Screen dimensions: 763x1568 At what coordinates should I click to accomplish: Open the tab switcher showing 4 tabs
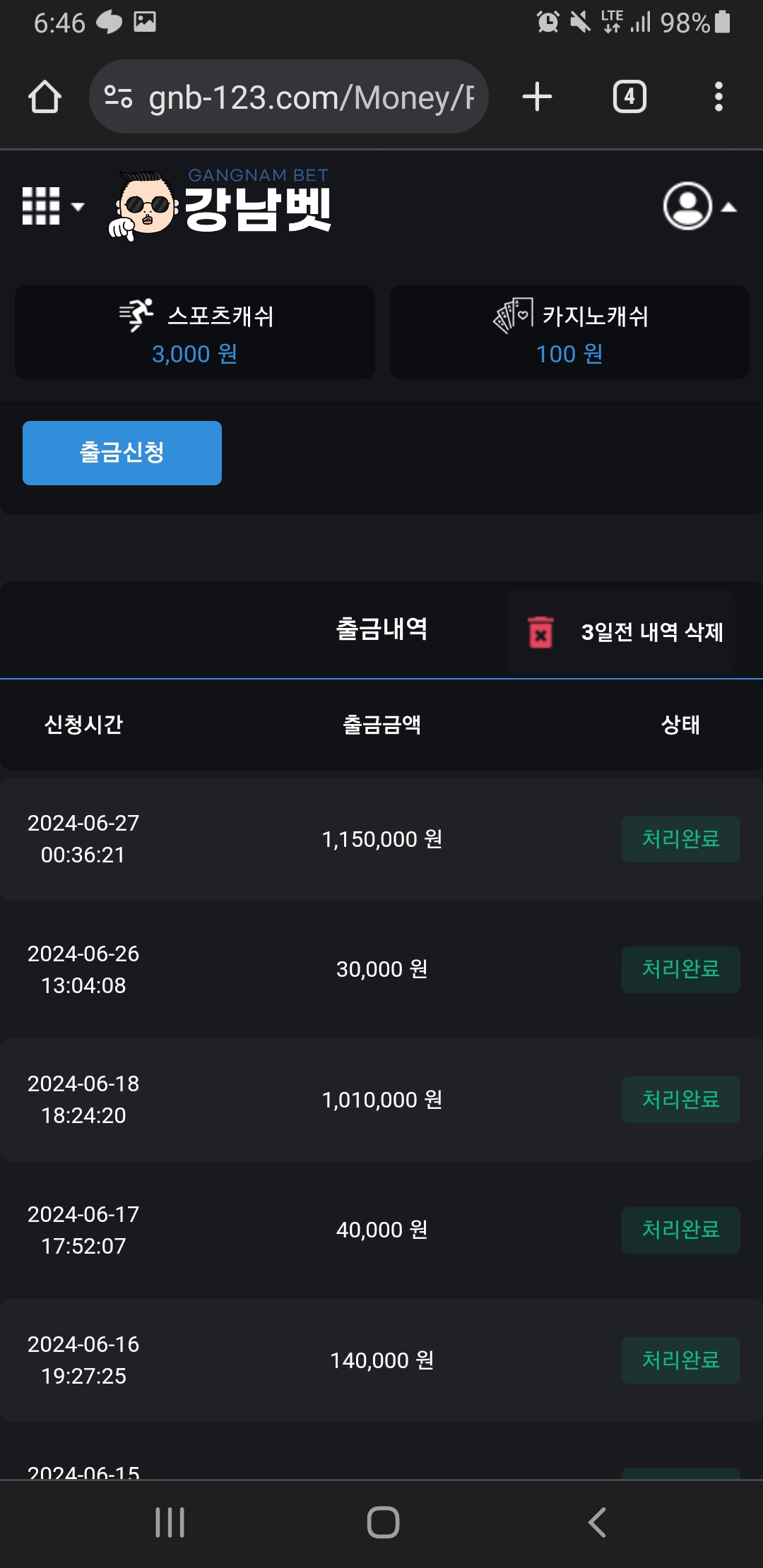coord(629,97)
